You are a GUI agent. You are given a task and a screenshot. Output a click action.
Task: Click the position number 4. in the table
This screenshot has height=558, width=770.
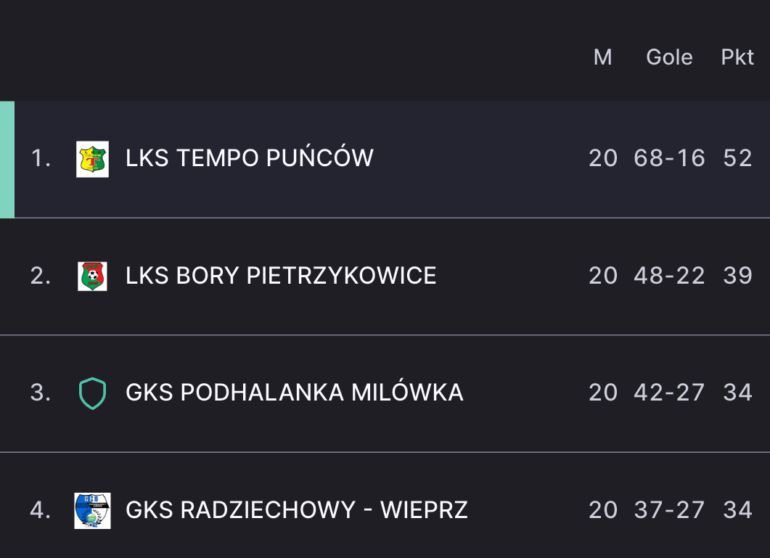[40, 510]
